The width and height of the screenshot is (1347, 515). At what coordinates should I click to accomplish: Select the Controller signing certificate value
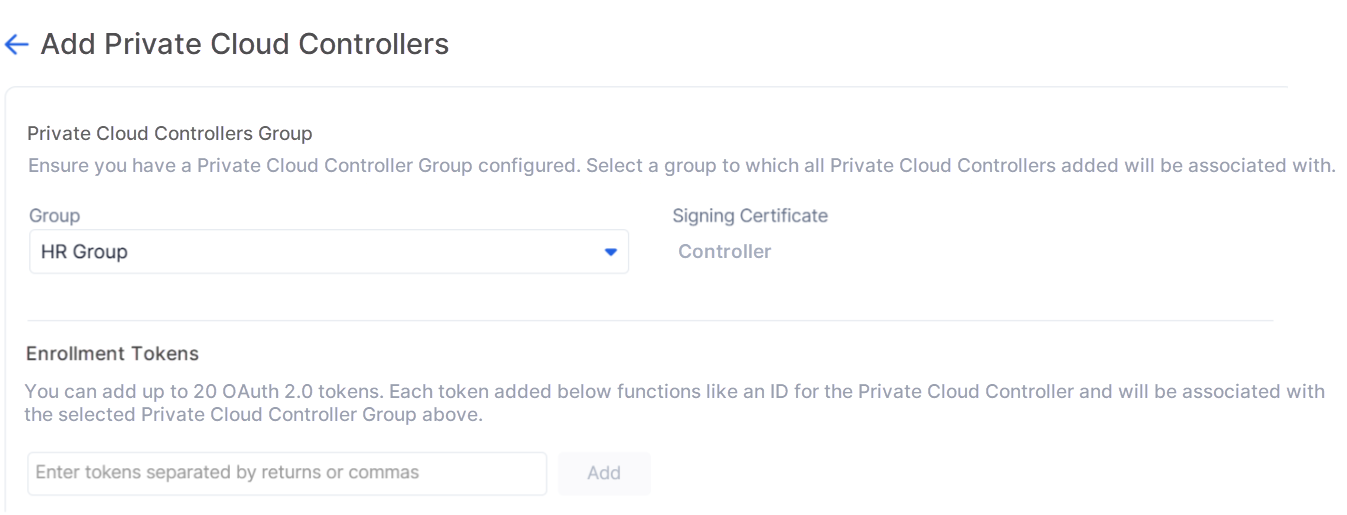pyautogui.click(x=725, y=252)
